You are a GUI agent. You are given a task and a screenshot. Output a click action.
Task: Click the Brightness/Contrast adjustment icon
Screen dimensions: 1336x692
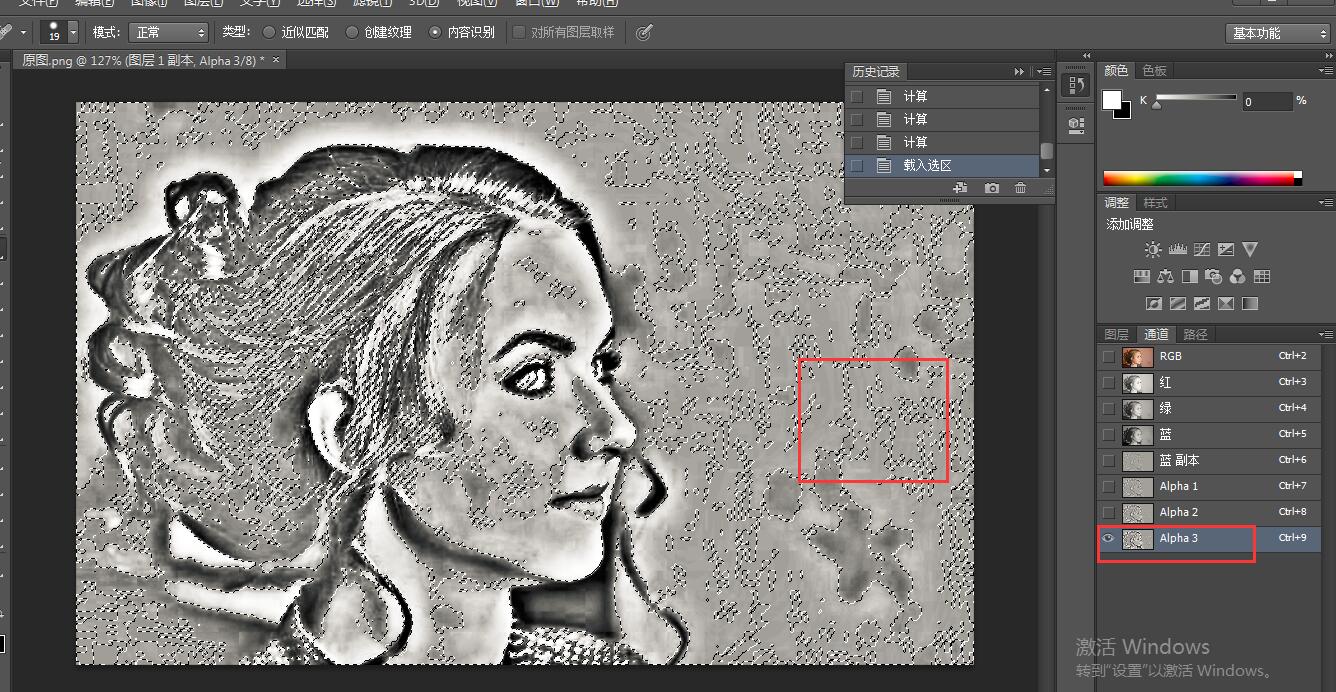1153,250
